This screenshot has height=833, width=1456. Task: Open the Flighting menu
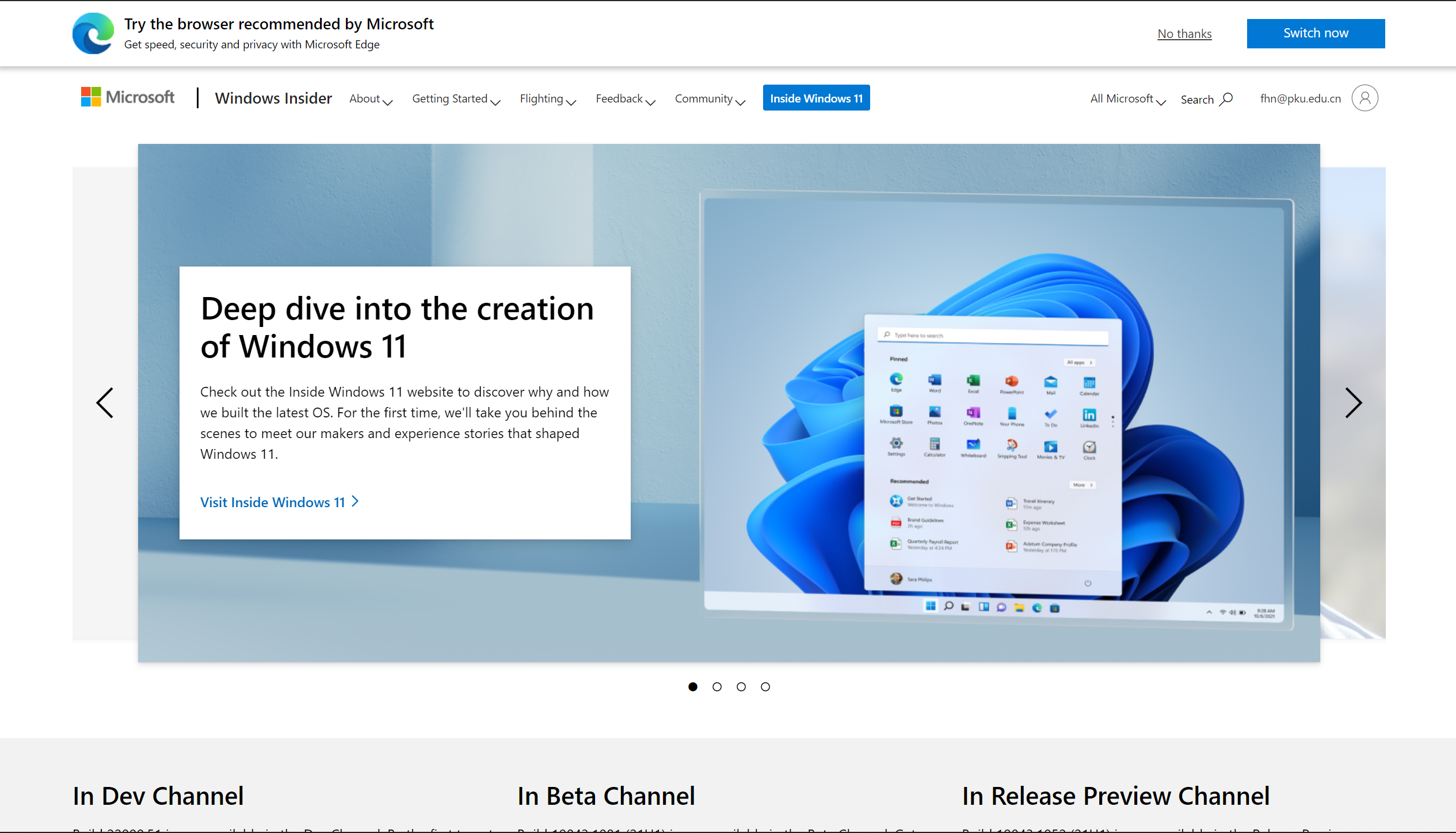click(x=547, y=99)
